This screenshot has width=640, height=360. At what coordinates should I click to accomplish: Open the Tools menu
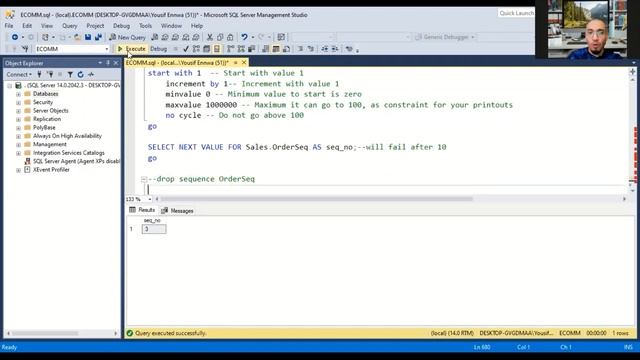point(145,26)
